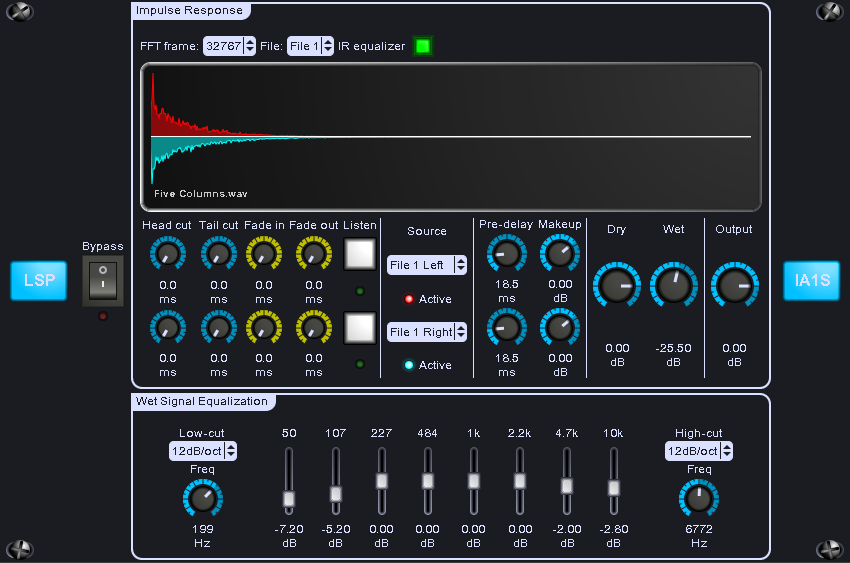Click the Output gain knob

click(734, 286)
